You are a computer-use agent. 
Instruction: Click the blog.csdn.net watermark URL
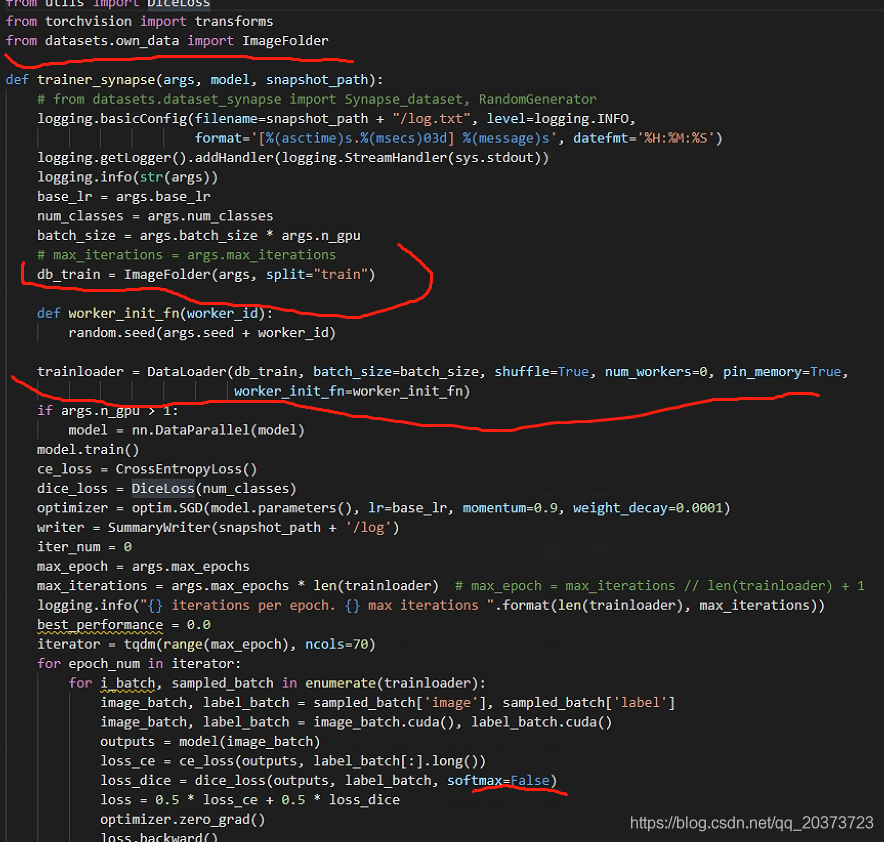pos(752,822)
